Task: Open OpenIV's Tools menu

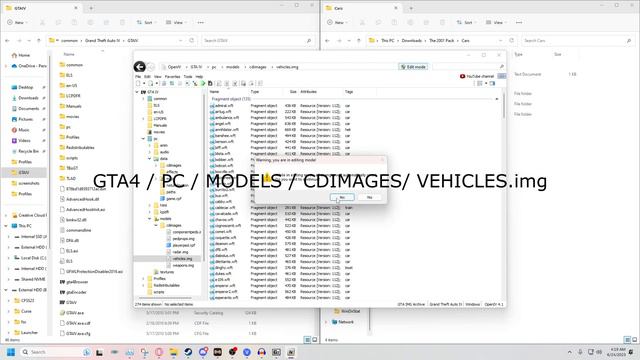Action: pos(188,77)
